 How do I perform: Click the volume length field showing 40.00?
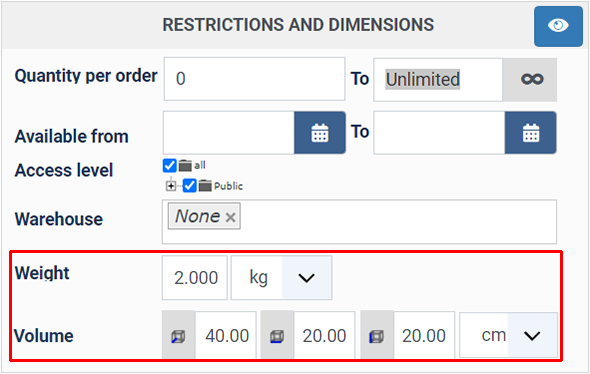click(x=226, y=335)
